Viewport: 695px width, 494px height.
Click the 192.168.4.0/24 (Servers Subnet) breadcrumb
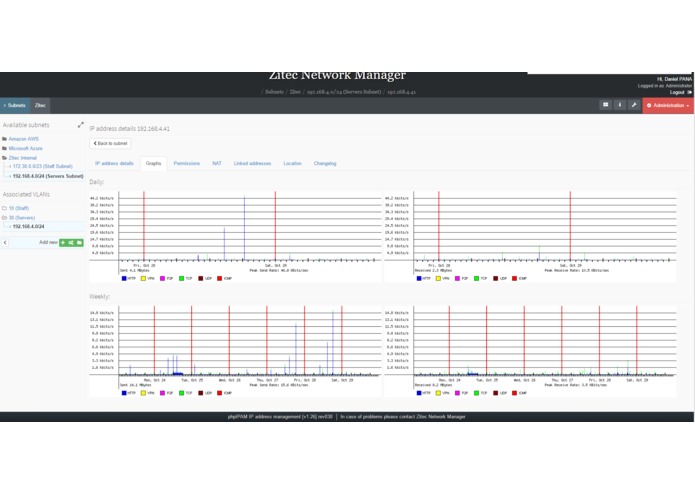point(344,92)
